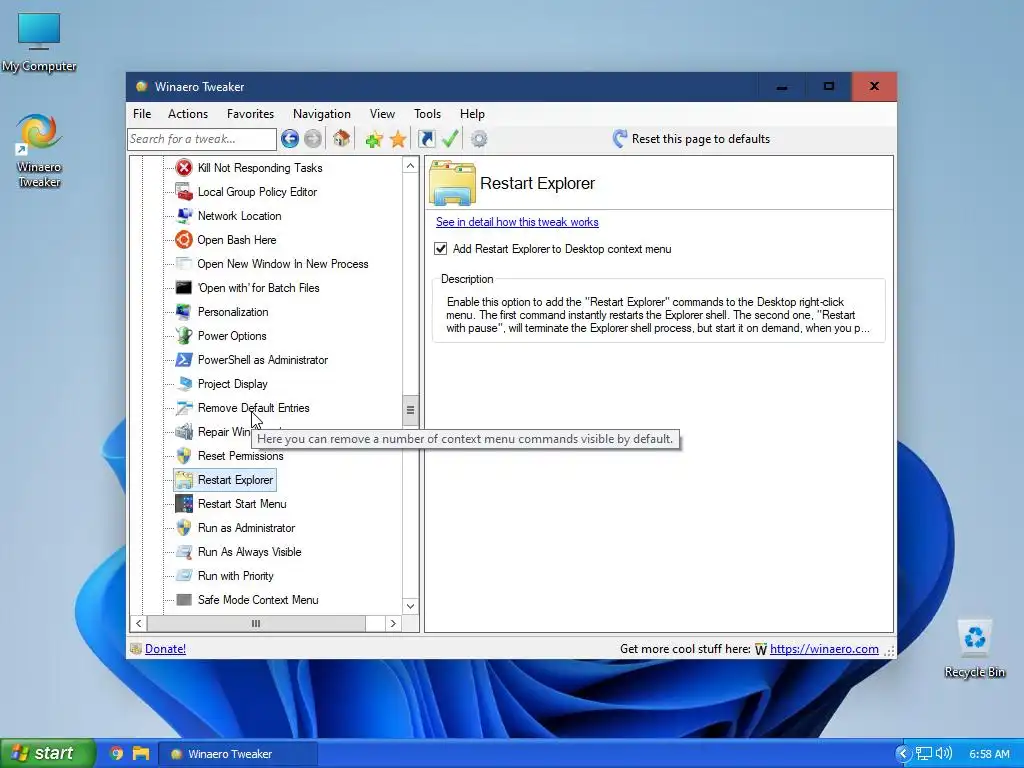
Task: Open the Navigation menu
Action: pyautogui.click(x=321, y=114)
